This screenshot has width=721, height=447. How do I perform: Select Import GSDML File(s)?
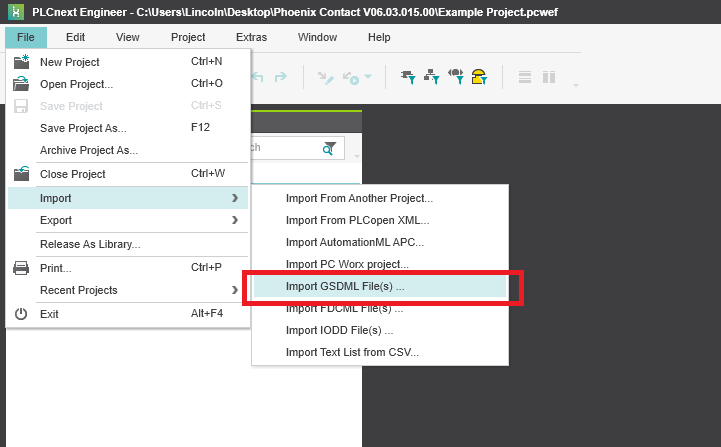pyautogui.click(x=345, y=286)
